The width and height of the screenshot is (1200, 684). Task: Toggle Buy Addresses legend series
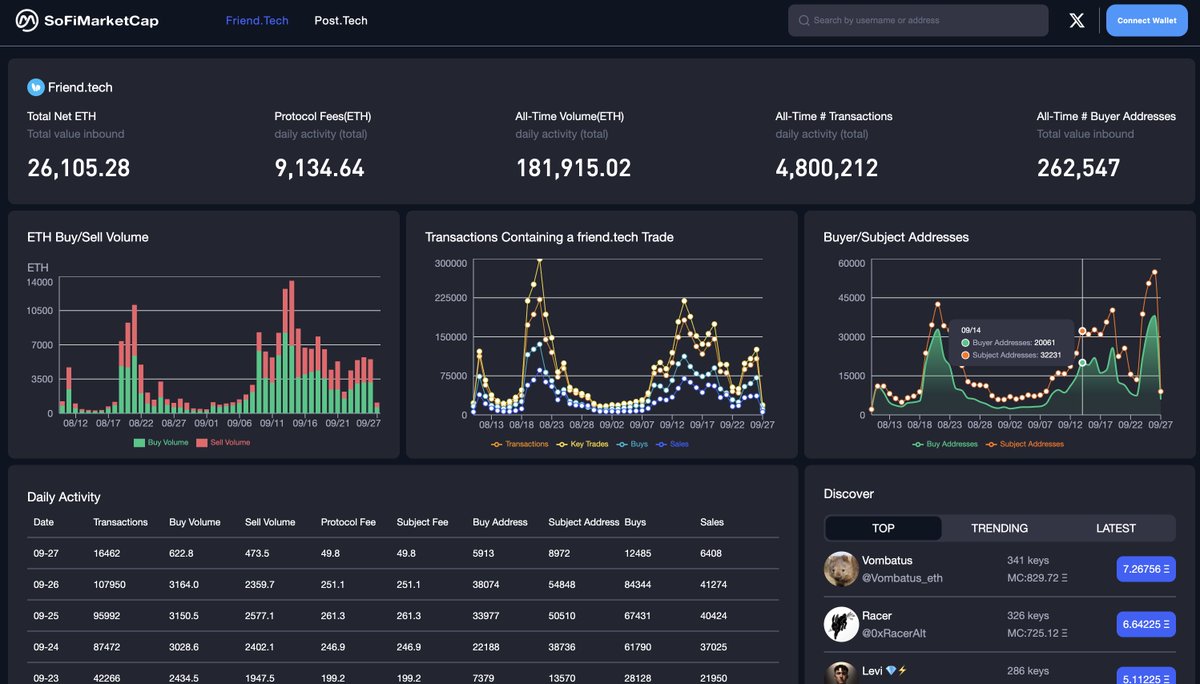[x=945, y=444]
